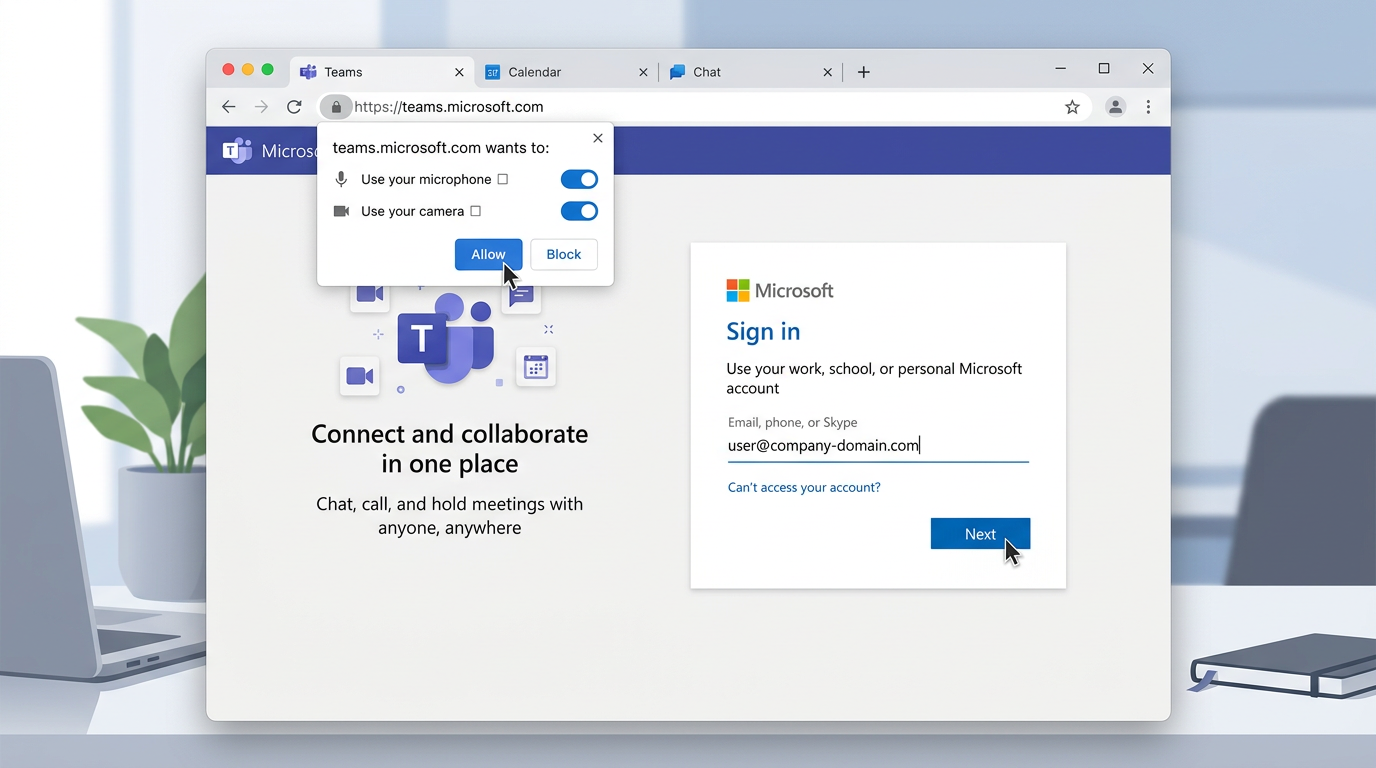Screen dimensions: 1376x768
Task: Click the microphone icon in permission dialog
Action: (x=341, y=179)
